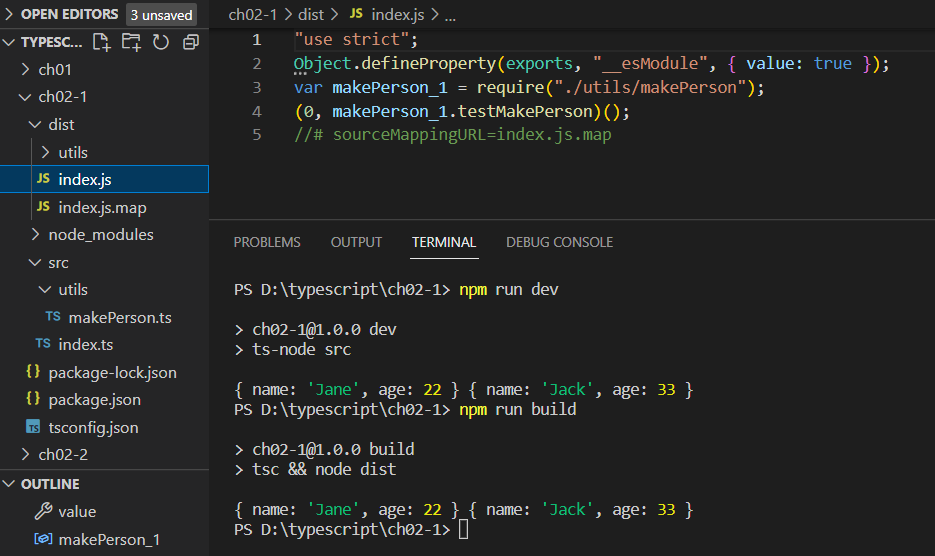Click the "use strict" string in editor

[x=352, y=39]
